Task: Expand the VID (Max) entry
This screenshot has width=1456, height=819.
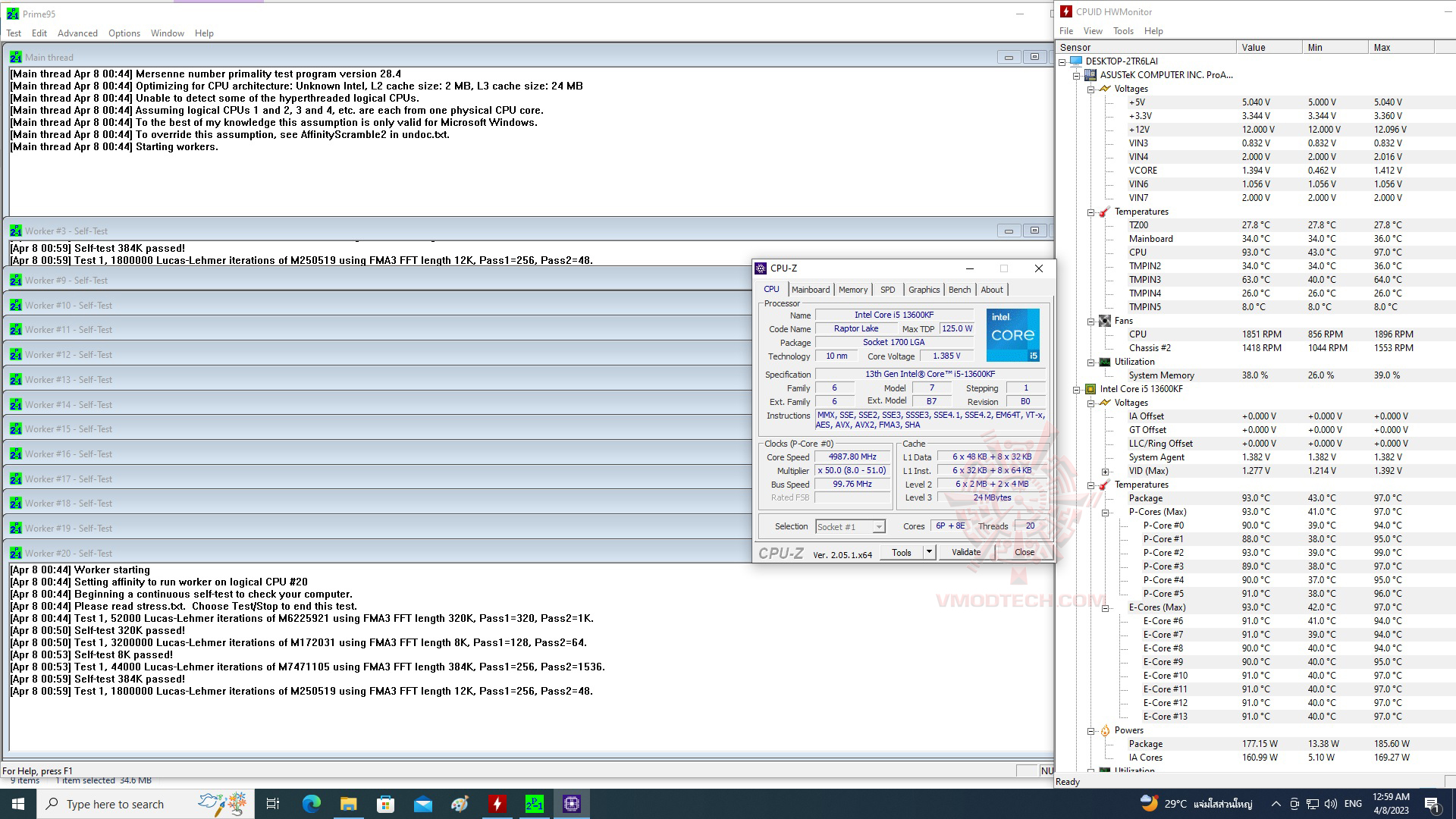Action: pos(1106,471)
